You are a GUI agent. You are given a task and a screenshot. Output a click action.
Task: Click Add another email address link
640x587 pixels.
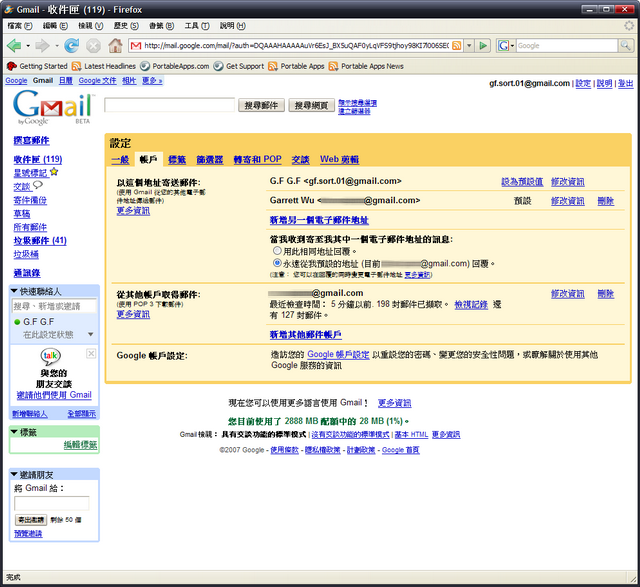[x=319, y=220]
